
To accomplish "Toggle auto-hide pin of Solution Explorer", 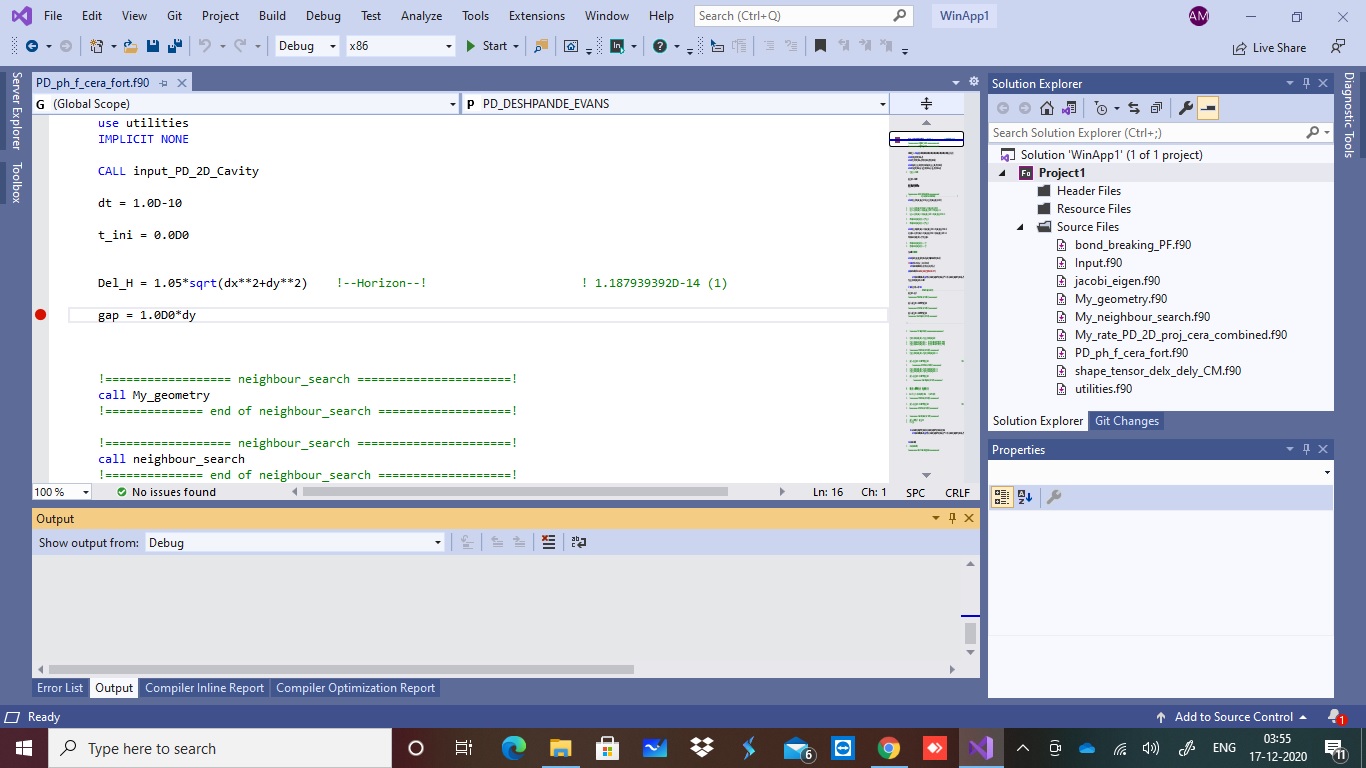I will (x=1306, y=84).
